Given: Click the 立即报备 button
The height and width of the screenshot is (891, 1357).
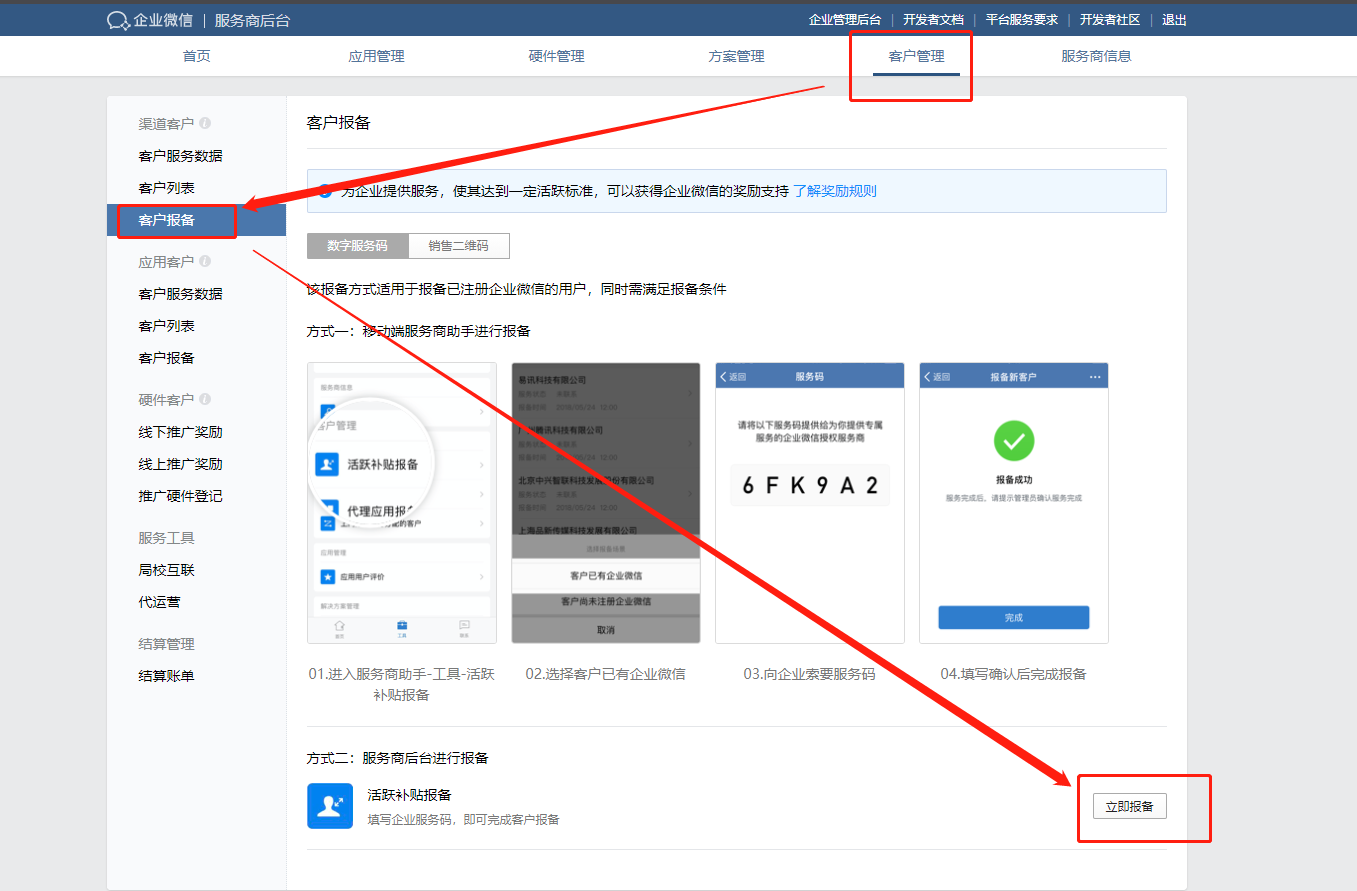Looking at the screenshot, I should click(1129, 806).
